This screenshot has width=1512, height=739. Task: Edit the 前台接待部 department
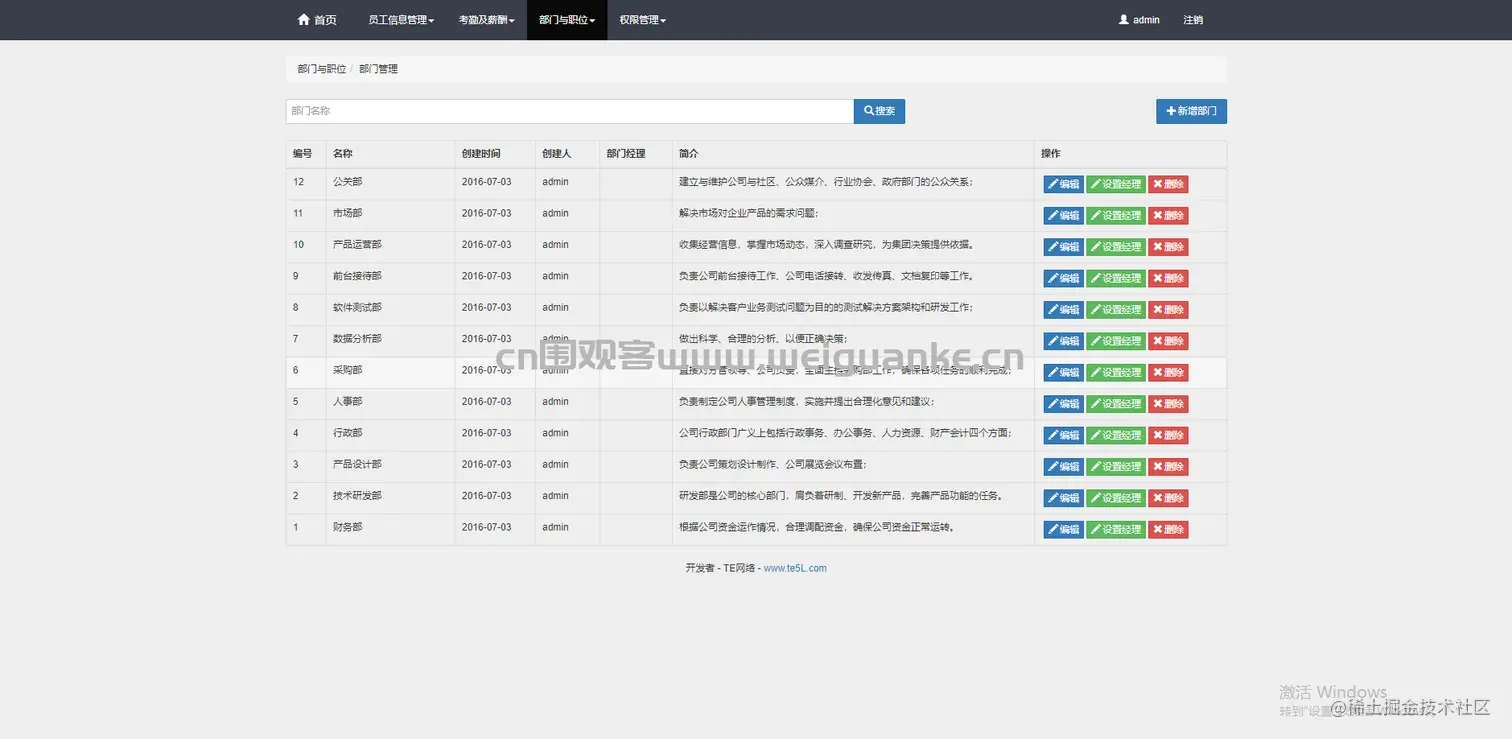(x=1064, y=278)
